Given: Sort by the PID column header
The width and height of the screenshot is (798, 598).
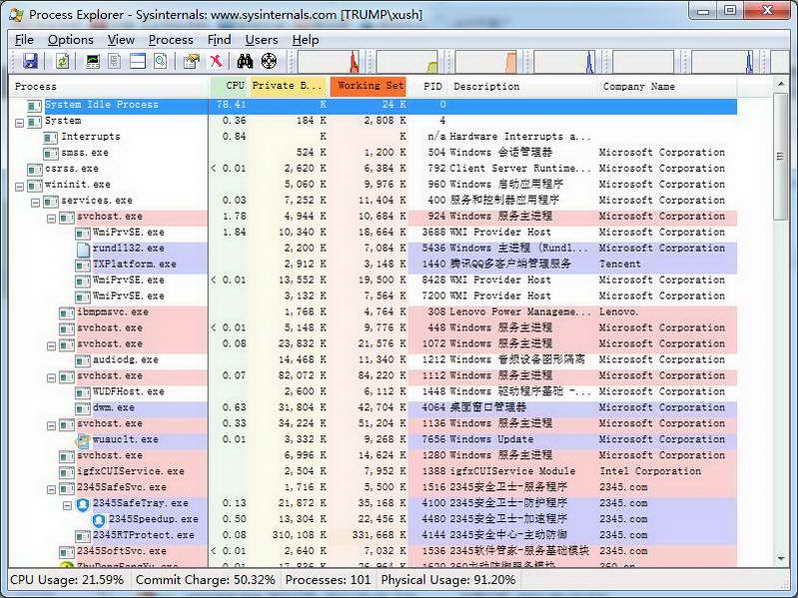Looking at the screenshot, I should point(430,87).
